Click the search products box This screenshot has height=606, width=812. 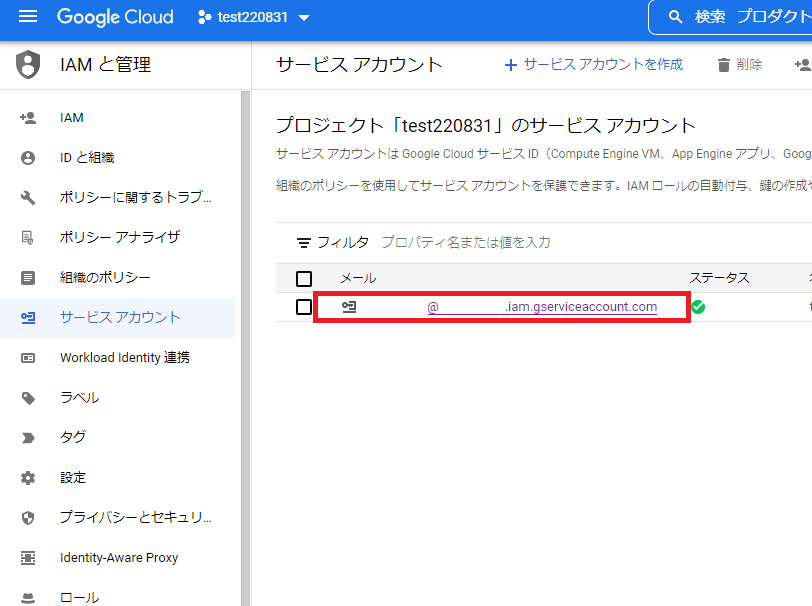(735, 17)
